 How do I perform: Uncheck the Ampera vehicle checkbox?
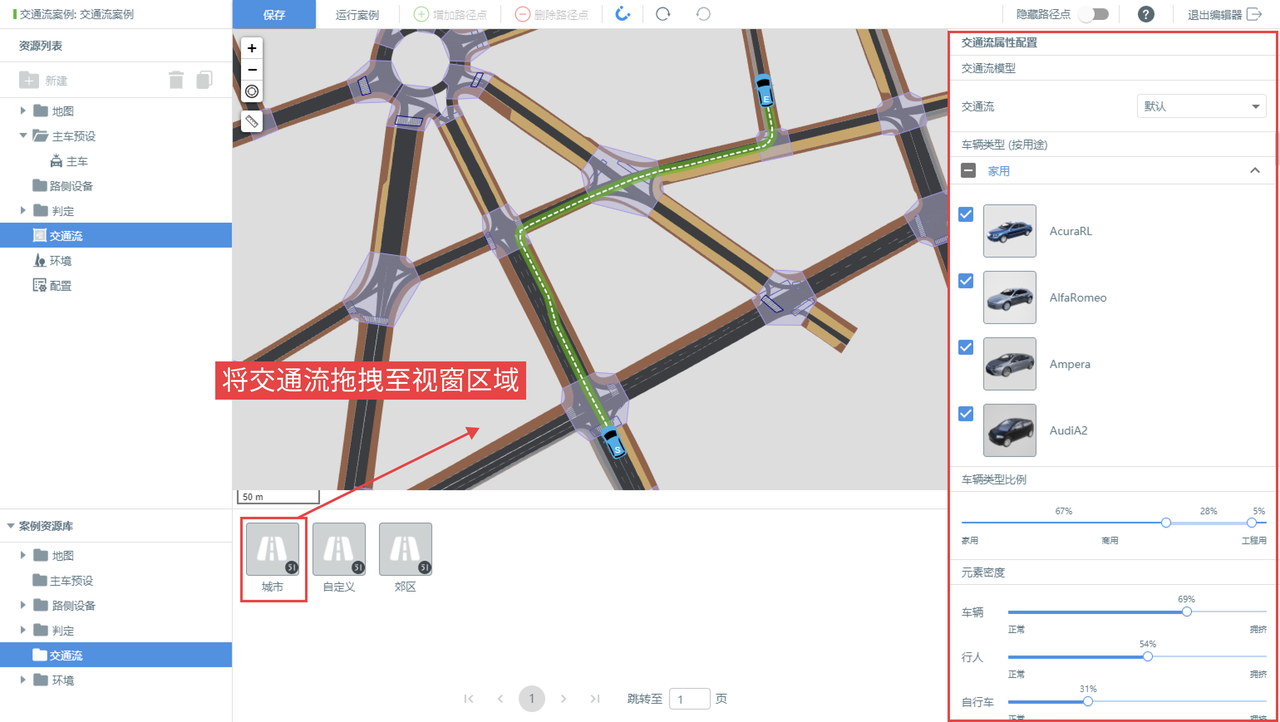coord(966,347)
